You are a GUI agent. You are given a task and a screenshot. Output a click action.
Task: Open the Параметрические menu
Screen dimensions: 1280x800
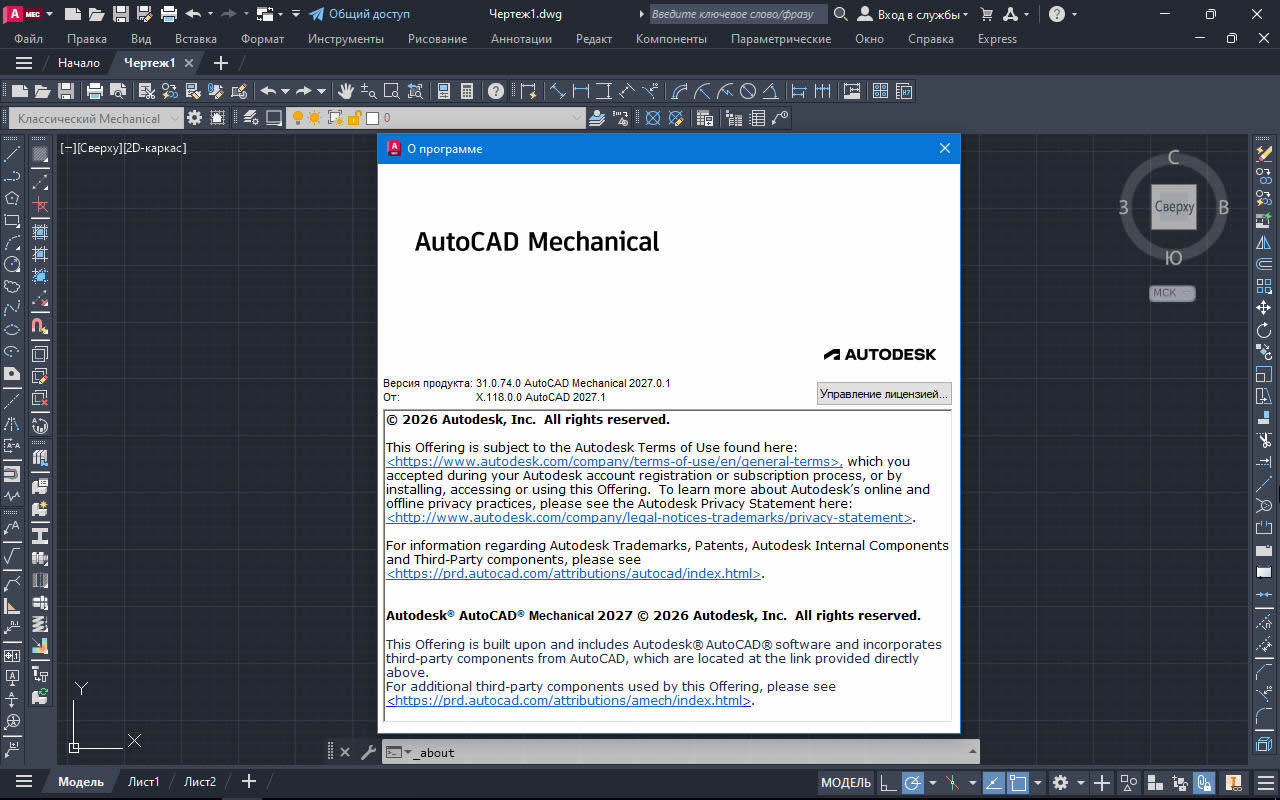780,39
